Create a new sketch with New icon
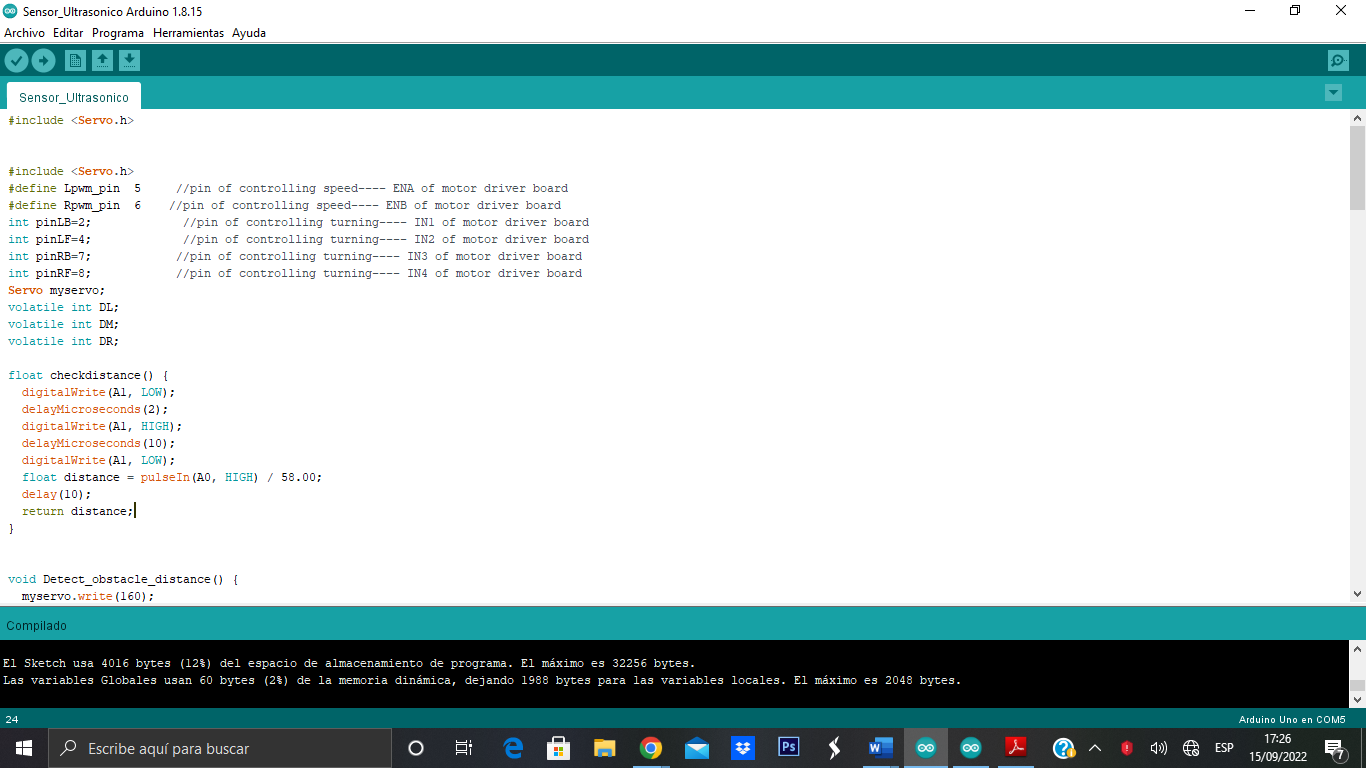Screen dimensions: 1366x768 coord(75,61)
